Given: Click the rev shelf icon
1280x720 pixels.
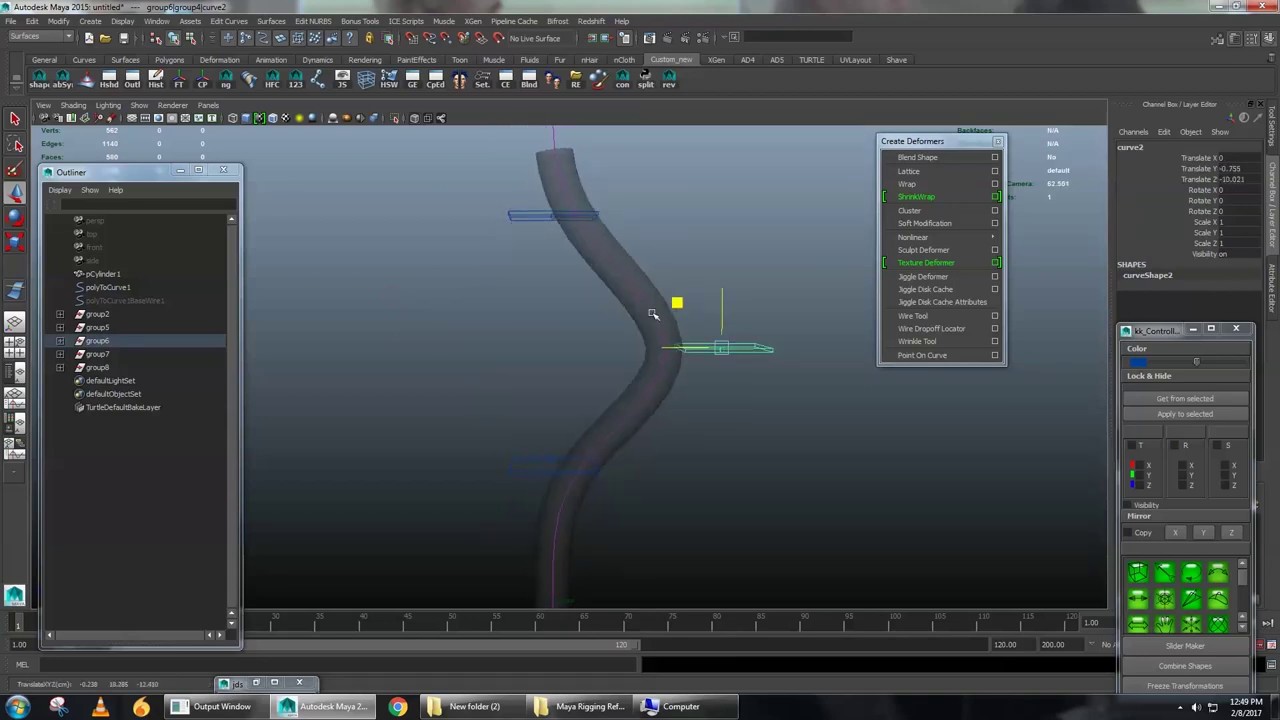Looking at the screenshot, I should point(669,79).
